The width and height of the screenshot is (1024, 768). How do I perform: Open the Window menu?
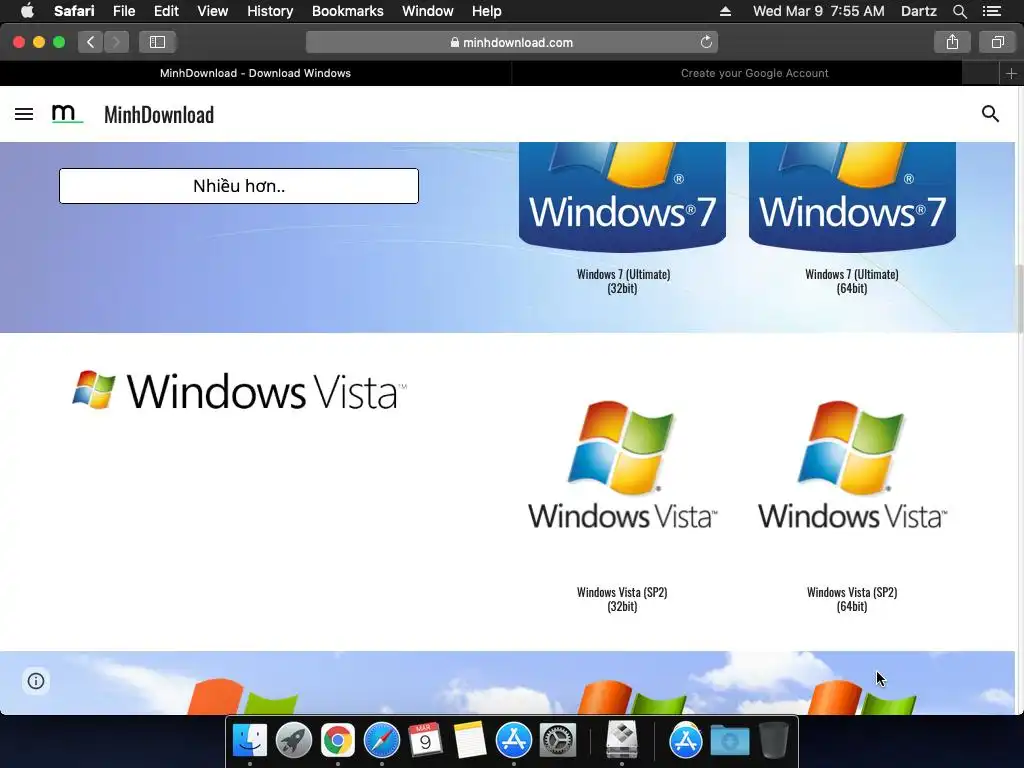tap(427, 11)
